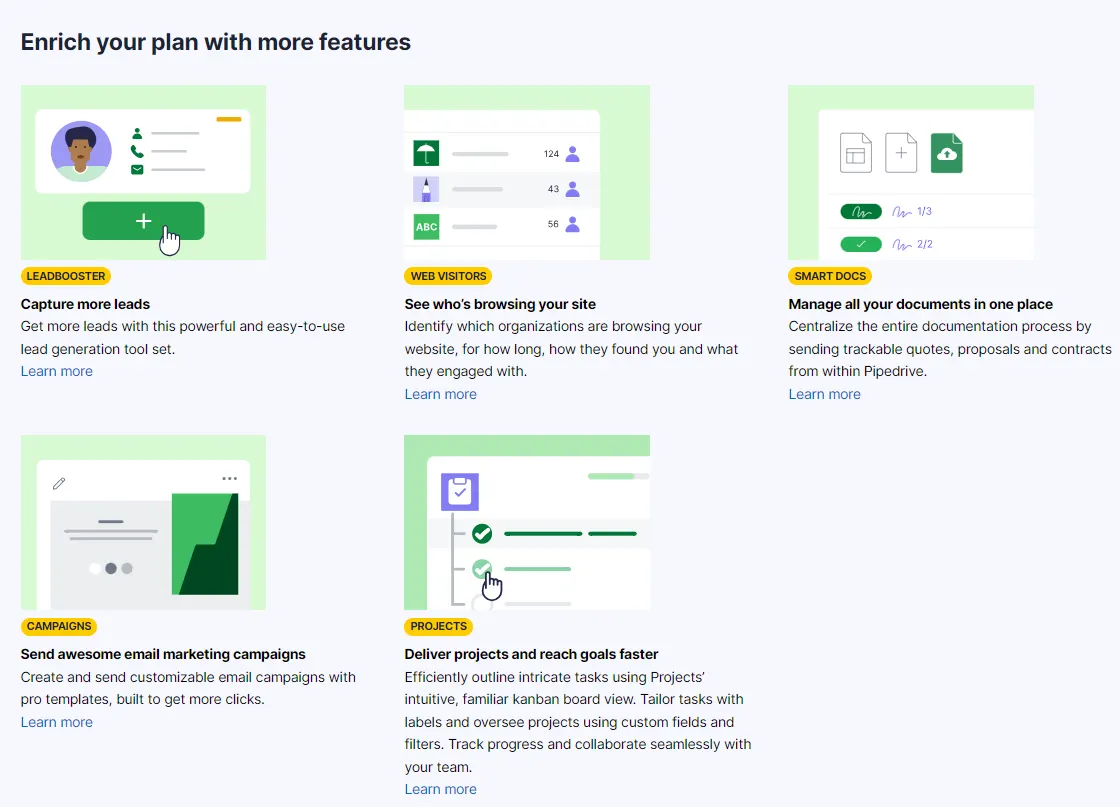Click the carousel dots in Campaigns image
The width and height of the screenshot is (1120, 807).
111,568
